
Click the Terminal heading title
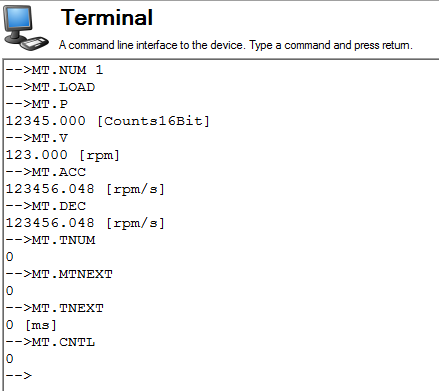107,18
